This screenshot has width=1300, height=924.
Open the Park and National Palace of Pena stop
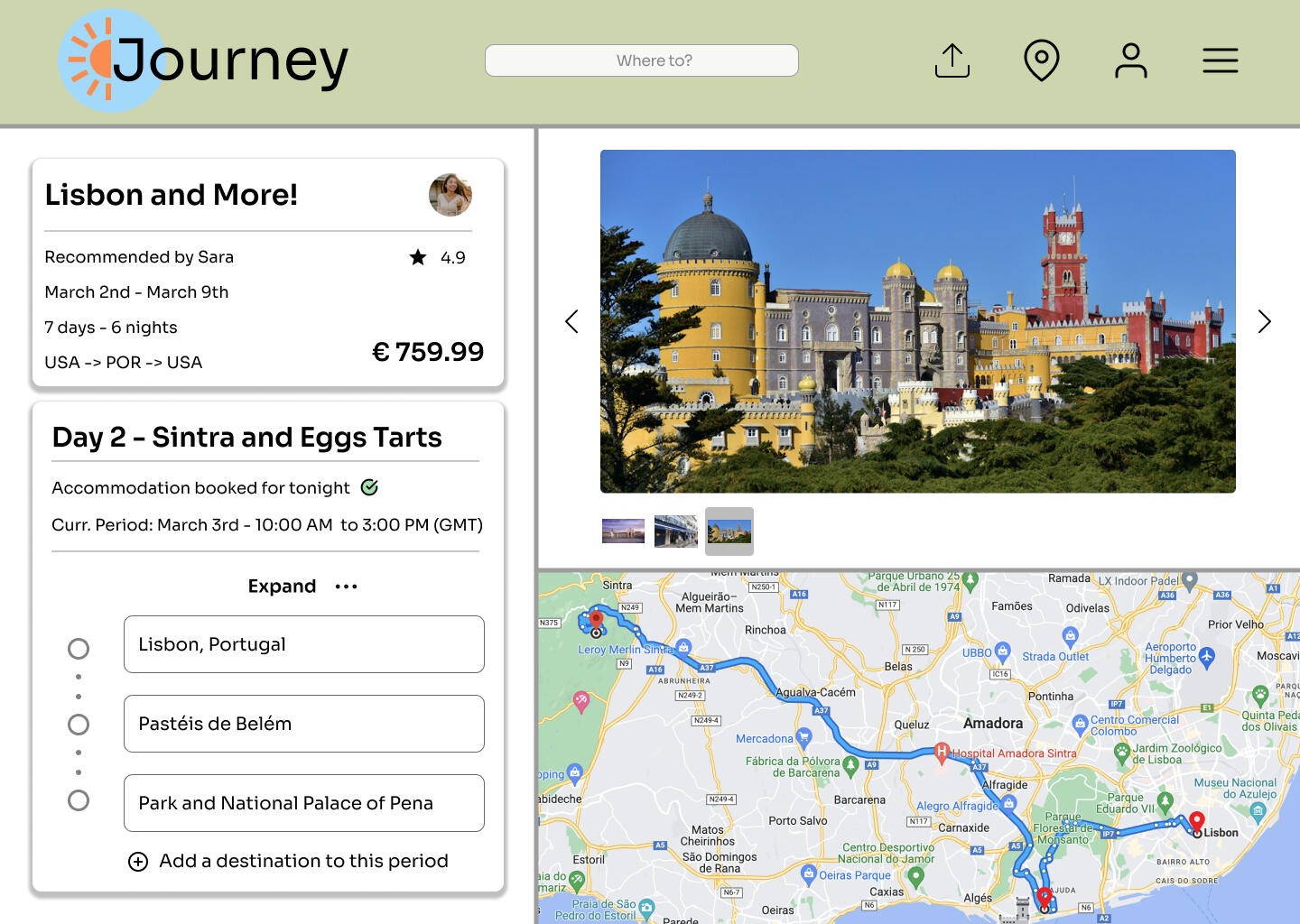pyautogui.click(x=303, y=803)
